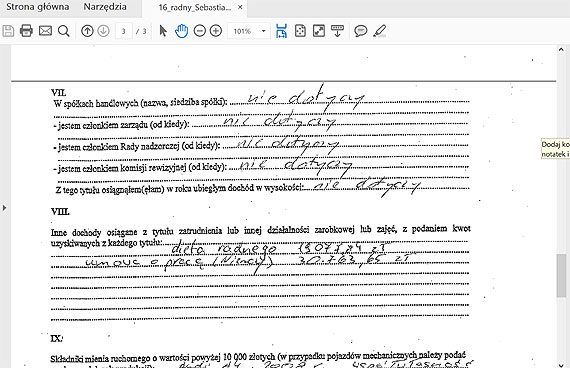
Task: Click the section heading VII.
Action: (x=58, y=92)
